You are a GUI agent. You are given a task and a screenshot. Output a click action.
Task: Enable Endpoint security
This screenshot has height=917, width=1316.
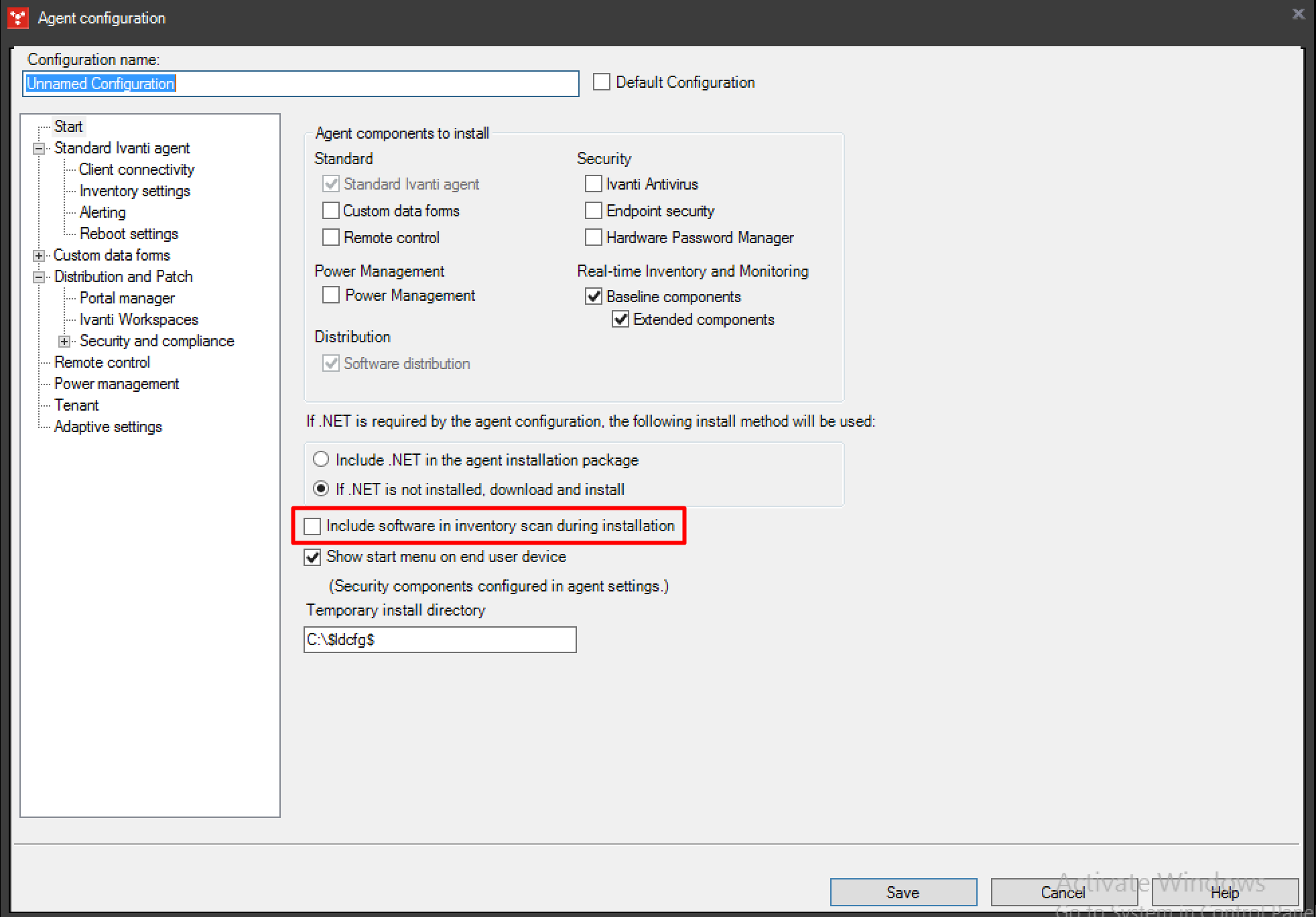(x=593, y=210)
